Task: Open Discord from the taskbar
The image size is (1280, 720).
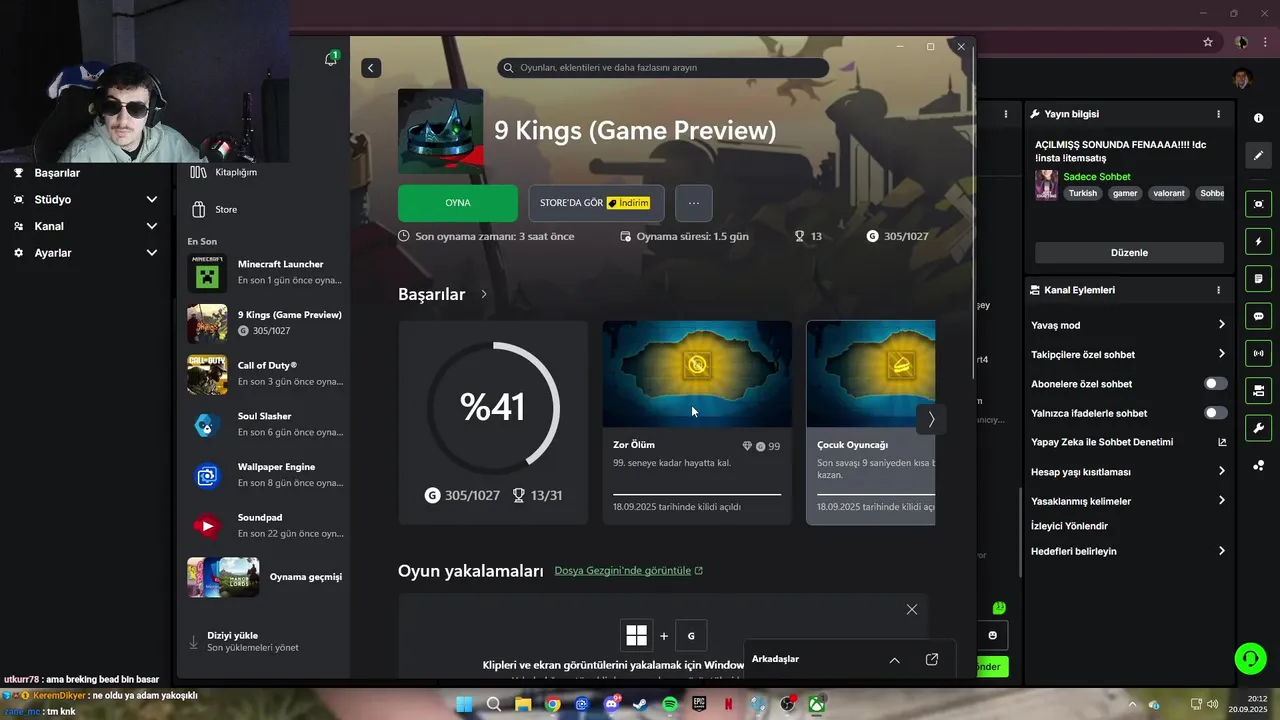Action: (x=611, y=704)
